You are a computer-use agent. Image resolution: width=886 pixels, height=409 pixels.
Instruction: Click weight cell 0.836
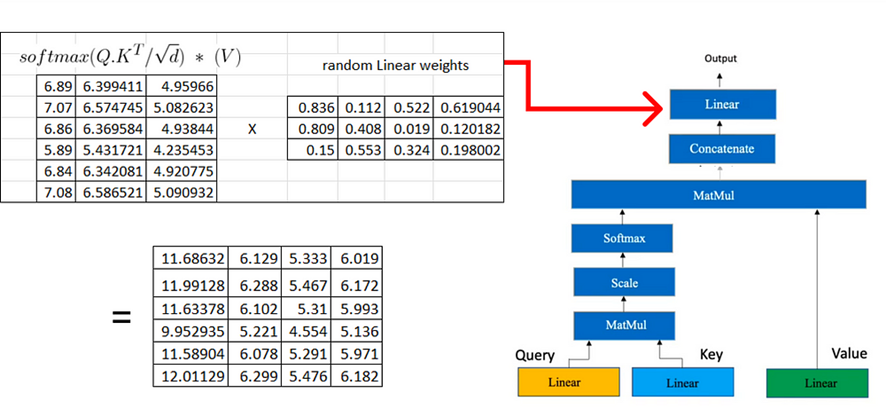(313, 107)
